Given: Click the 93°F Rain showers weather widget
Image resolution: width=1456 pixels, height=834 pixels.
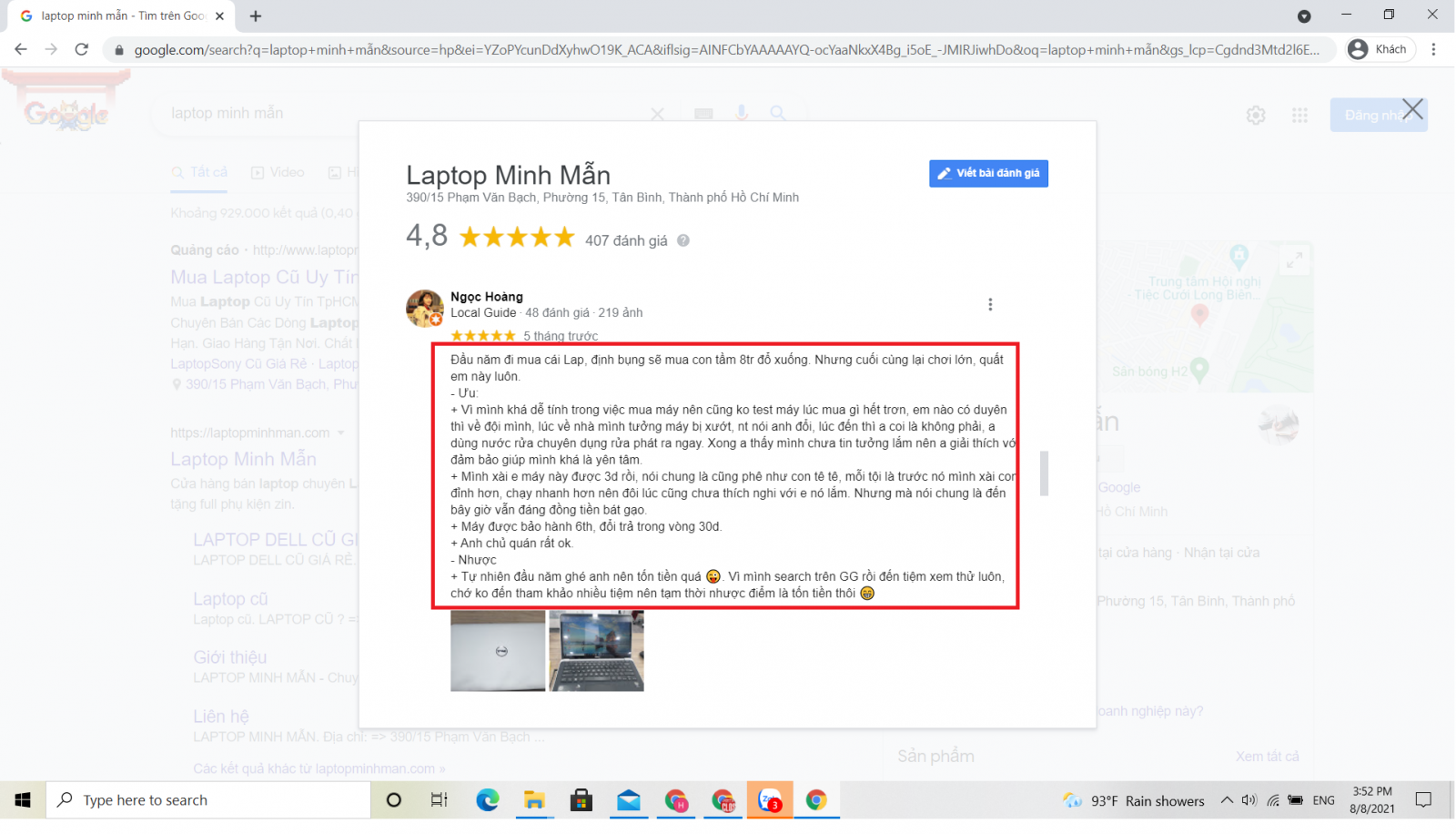Looking at the screenshot, I should 1134,800.
